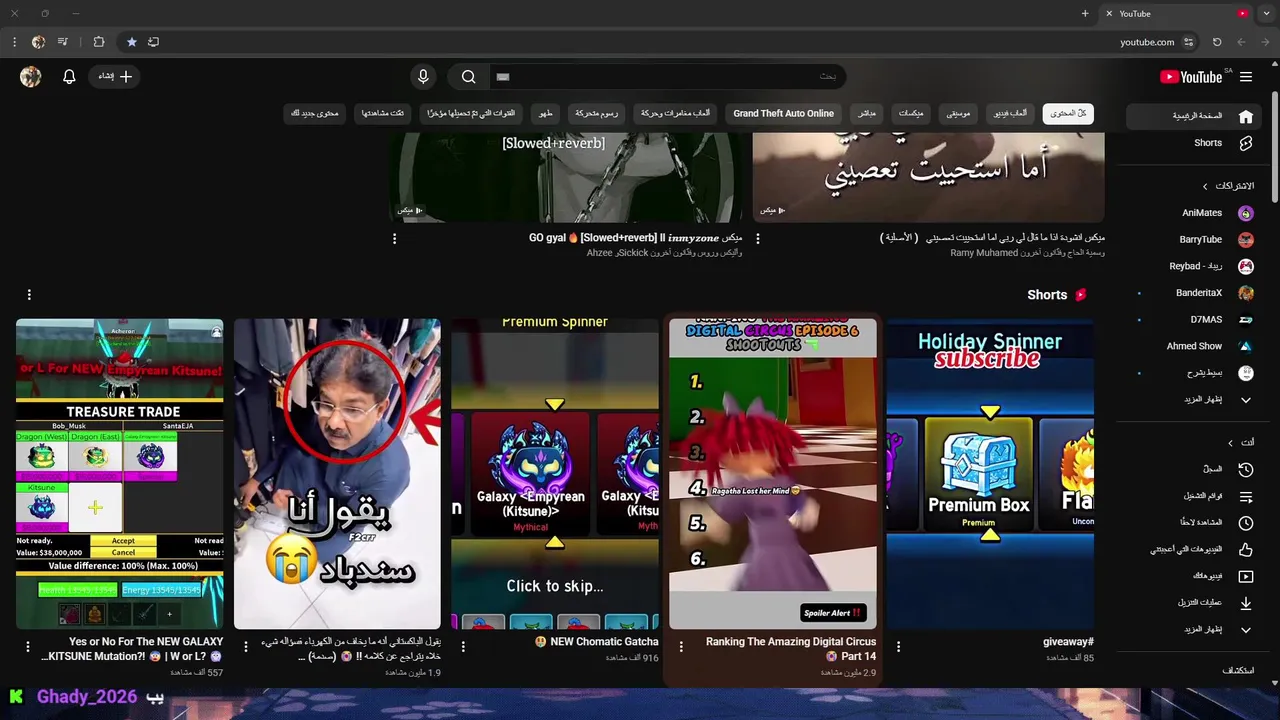
Task: Open Reybad channel subscription
Action: [x=1195, y=266]
